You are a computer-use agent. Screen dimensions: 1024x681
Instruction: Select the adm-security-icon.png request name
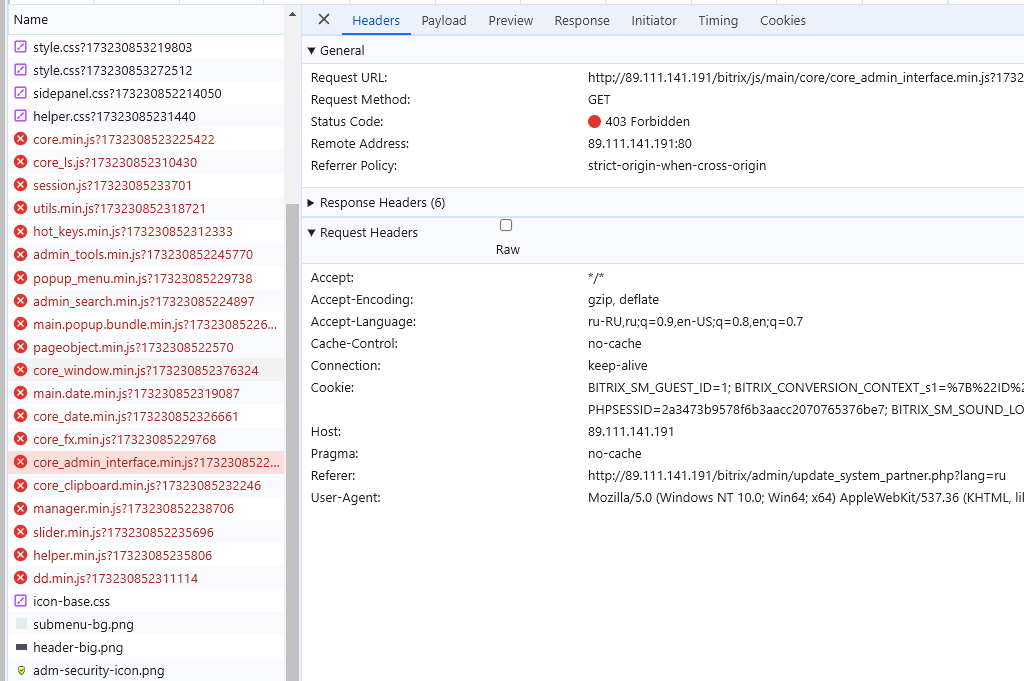[99, 671]
